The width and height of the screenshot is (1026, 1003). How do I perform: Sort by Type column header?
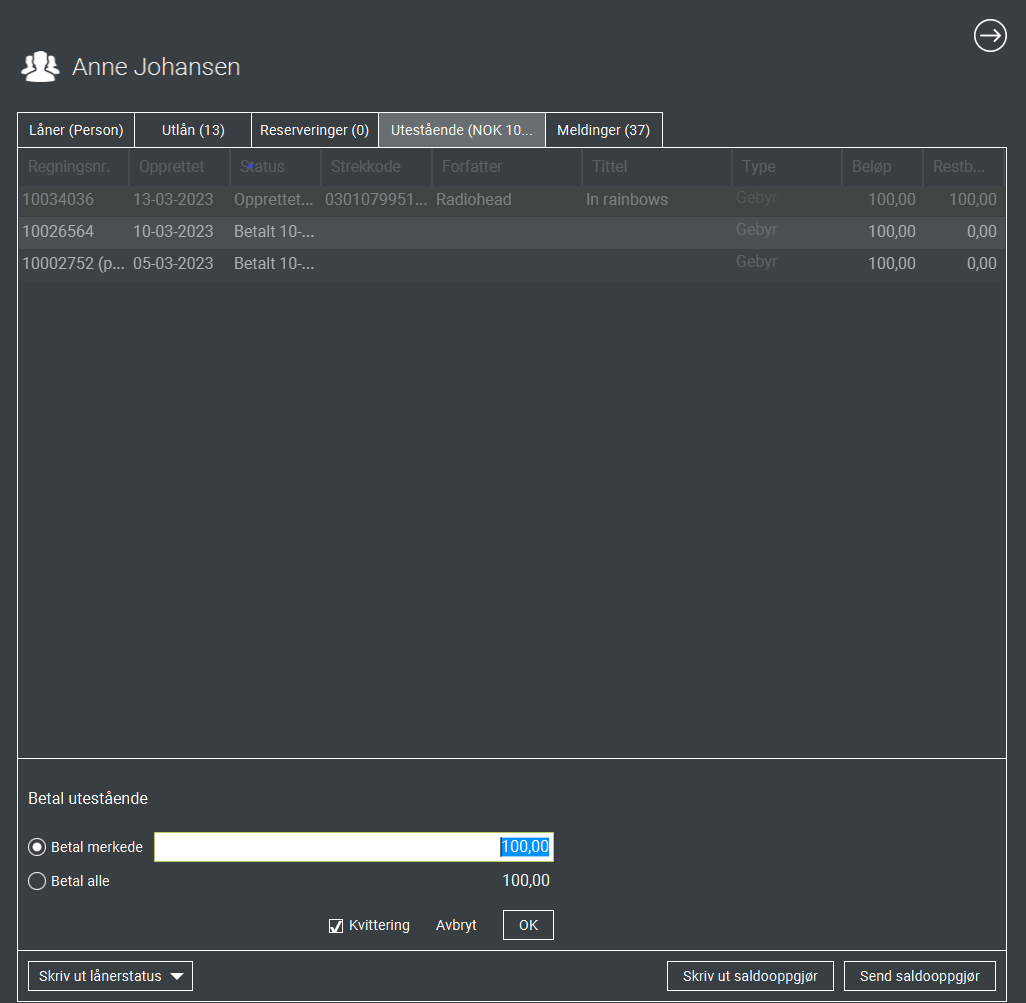(x=787, y=167)
